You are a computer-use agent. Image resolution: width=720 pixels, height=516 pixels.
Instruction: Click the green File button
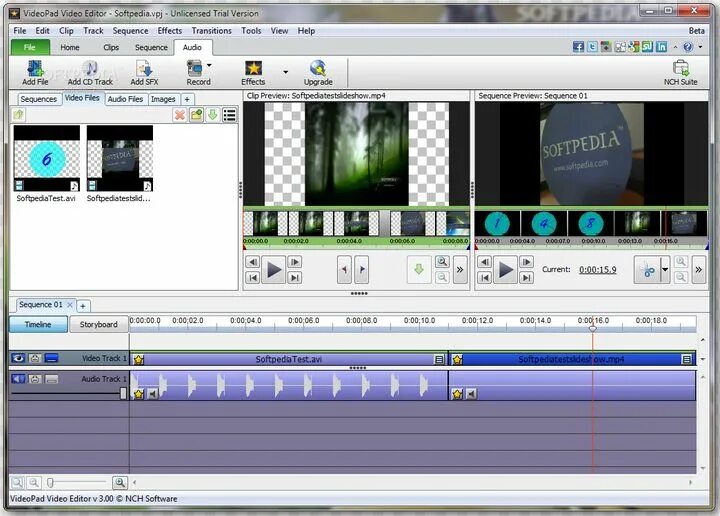point(30,47)
